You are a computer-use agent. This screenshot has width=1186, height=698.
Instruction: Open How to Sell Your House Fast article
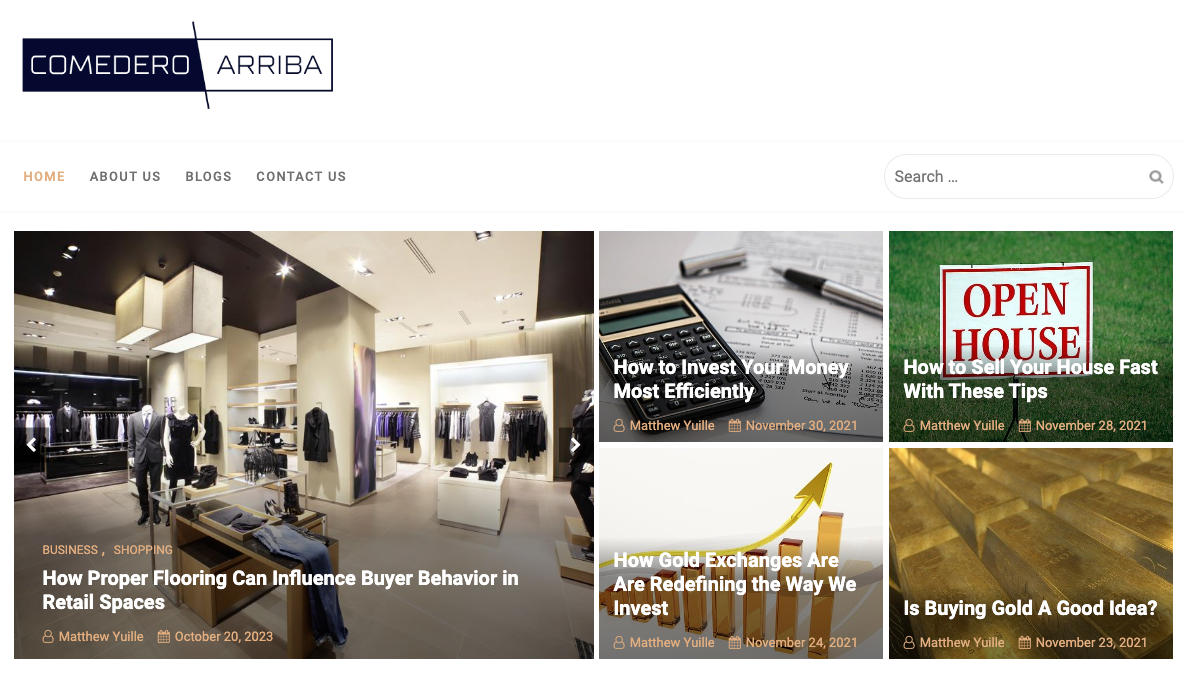[1030, 379]
